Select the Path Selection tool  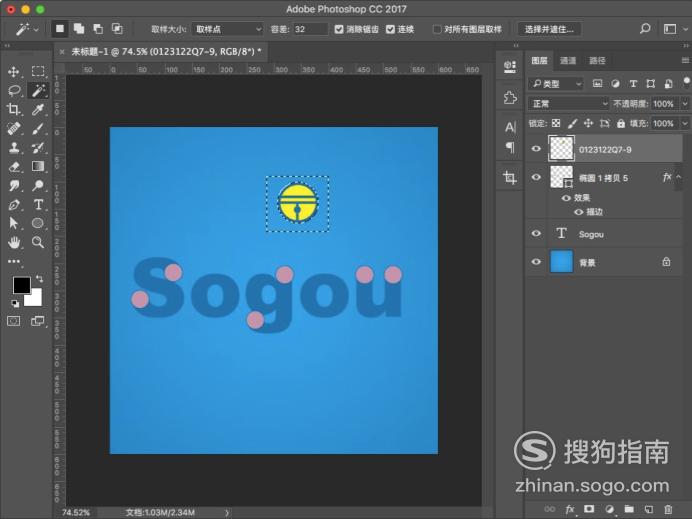(x=14, y=223)
